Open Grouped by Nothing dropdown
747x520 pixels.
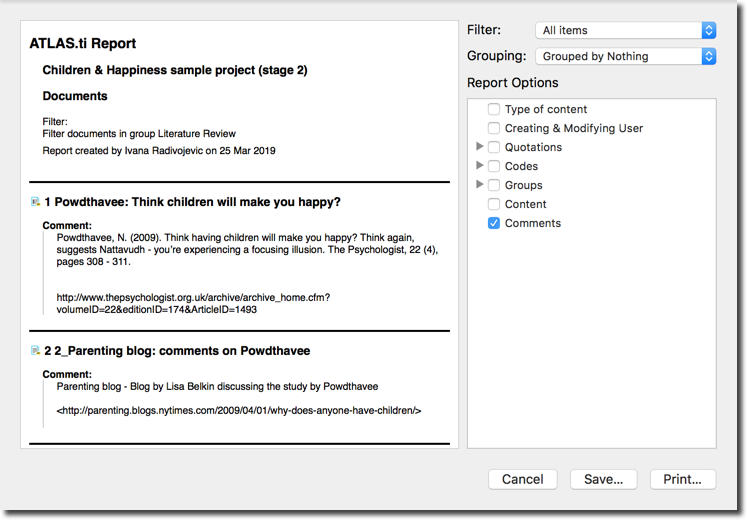point(626,56)
